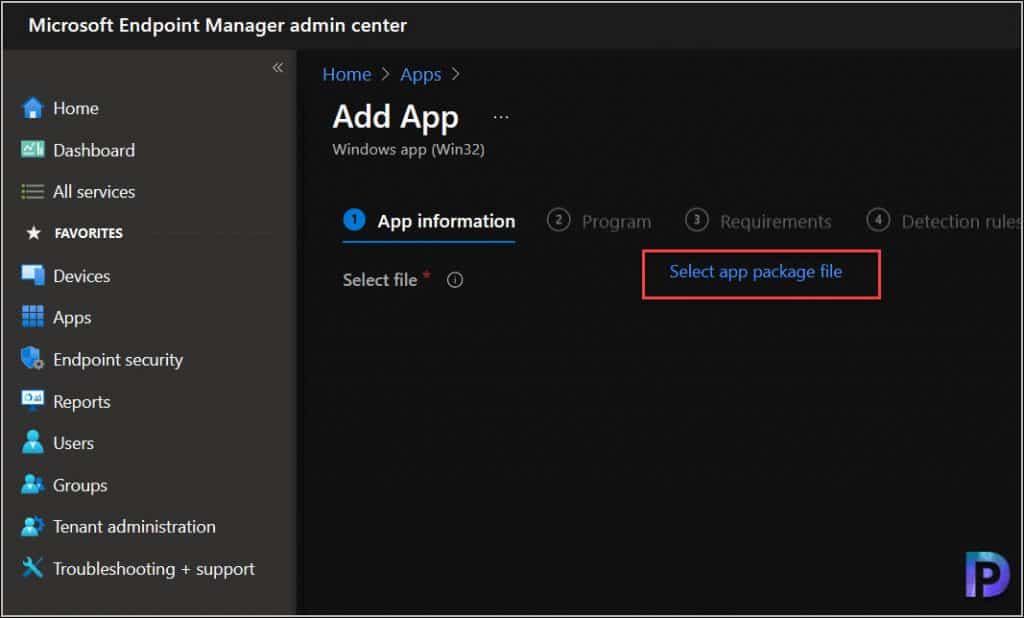Click the Reports monitor icon
The height and width of the screenshot is (618, 1024).
click(x=33, y=400)
